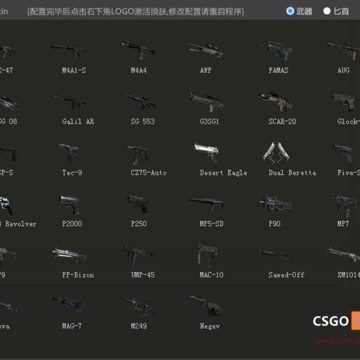Choose the Dual Beretta icon
The height and width of the screenshot is (360, 360).
point(276,153)
